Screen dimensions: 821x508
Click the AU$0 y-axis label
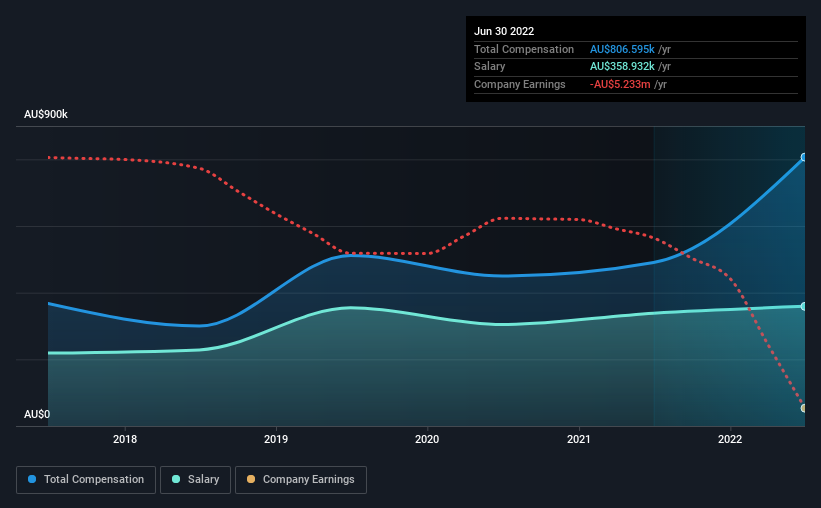pos(37,414)
